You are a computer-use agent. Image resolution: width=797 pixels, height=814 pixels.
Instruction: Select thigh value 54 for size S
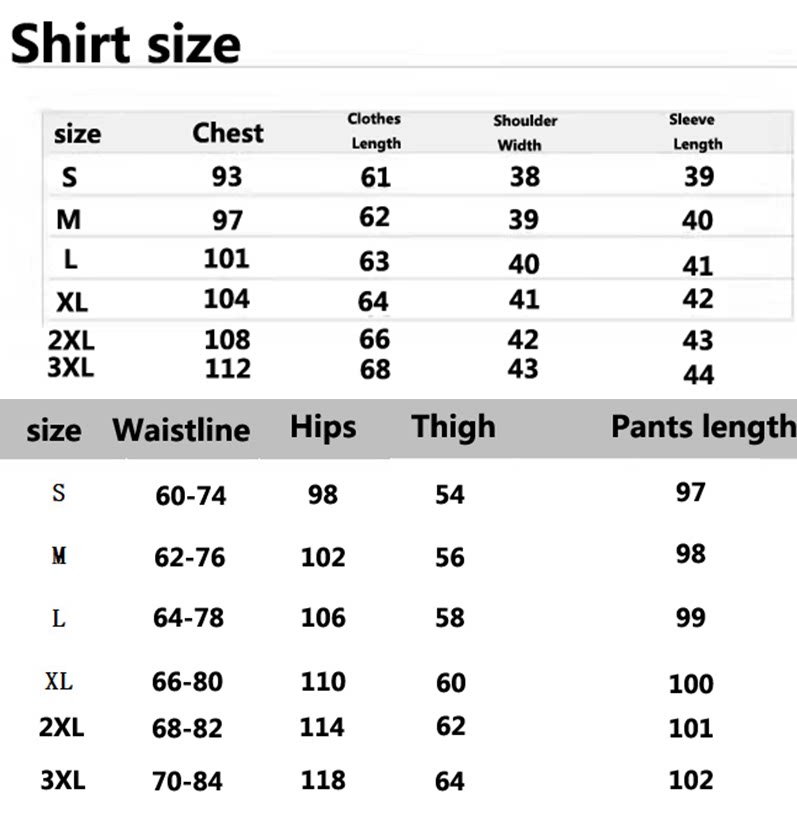450,494
